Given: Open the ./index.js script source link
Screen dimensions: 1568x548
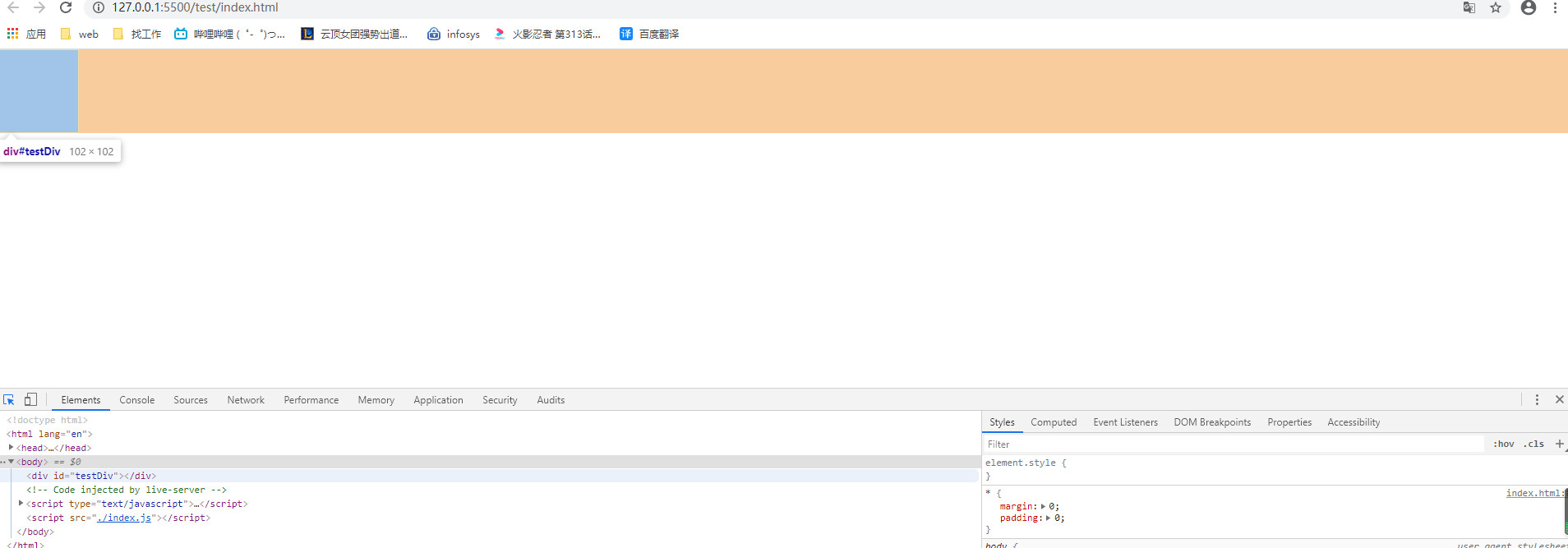Looking at the screenshot, I should [x=124, y=518].
